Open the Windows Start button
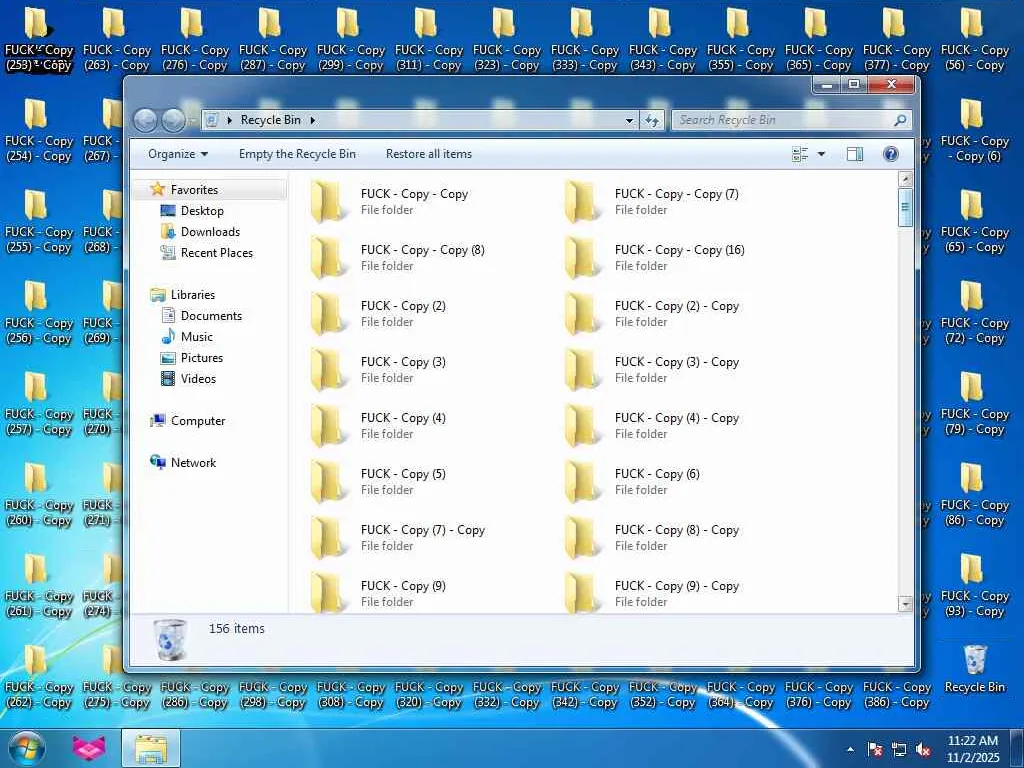Screen dimensions: 1024x768 coord(27,749)
